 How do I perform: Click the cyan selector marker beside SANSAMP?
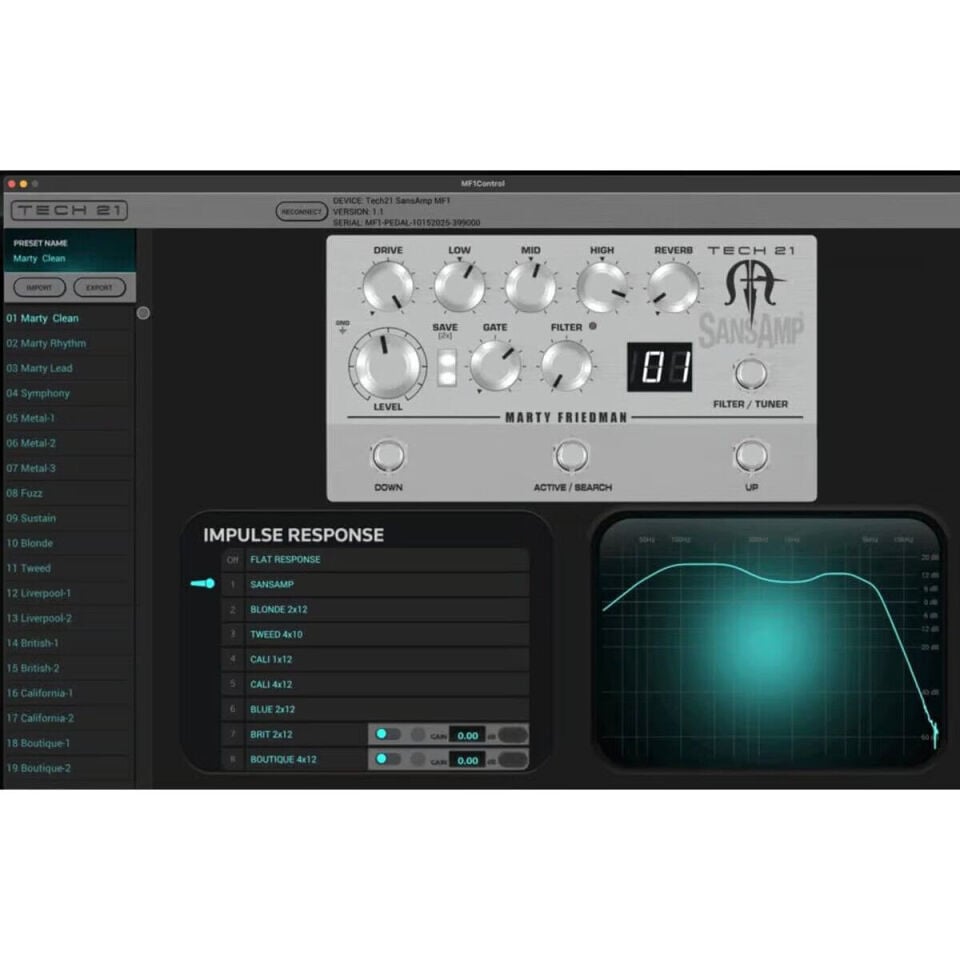[x=203, y=583]
